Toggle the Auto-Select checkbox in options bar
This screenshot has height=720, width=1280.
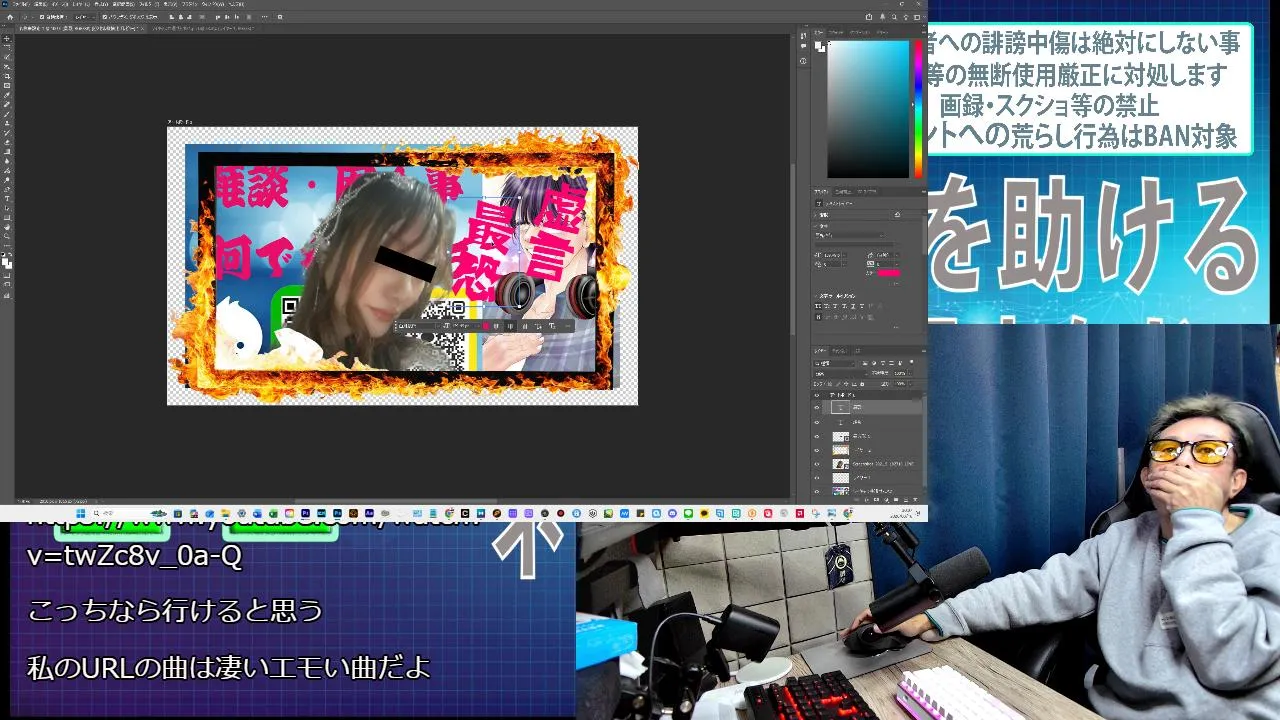click(x=42, y=17)
